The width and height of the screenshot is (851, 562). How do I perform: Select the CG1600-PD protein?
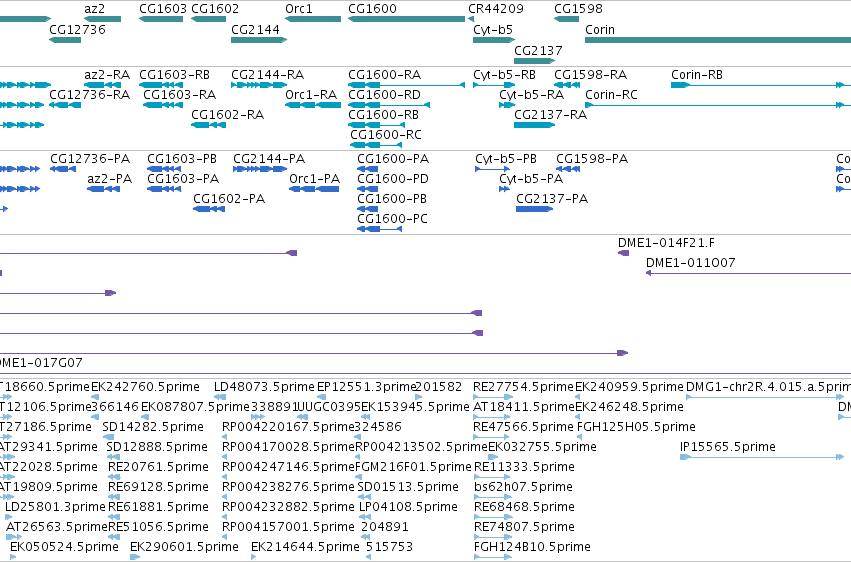367,189
